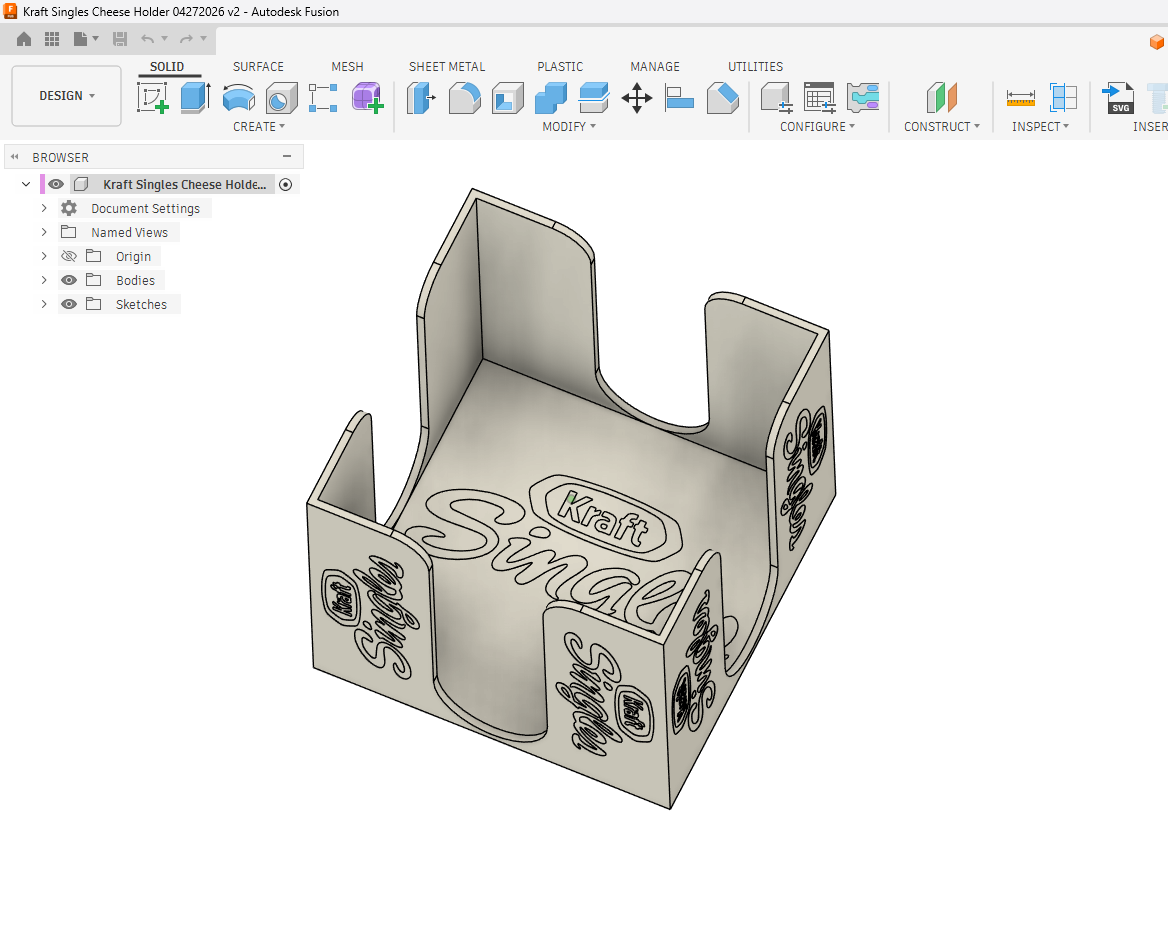Select the Measure tool

coord(1021,98)
